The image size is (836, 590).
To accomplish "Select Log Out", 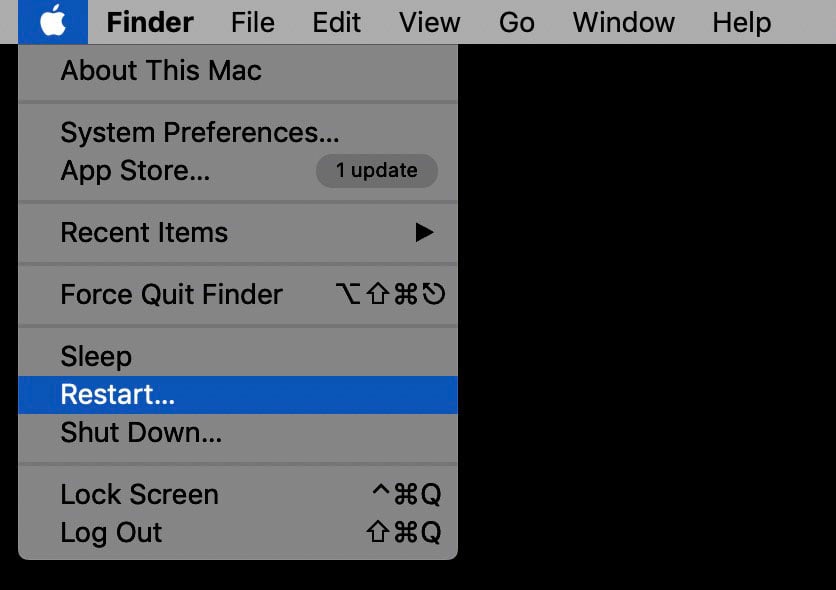I will tap(111, 533).
